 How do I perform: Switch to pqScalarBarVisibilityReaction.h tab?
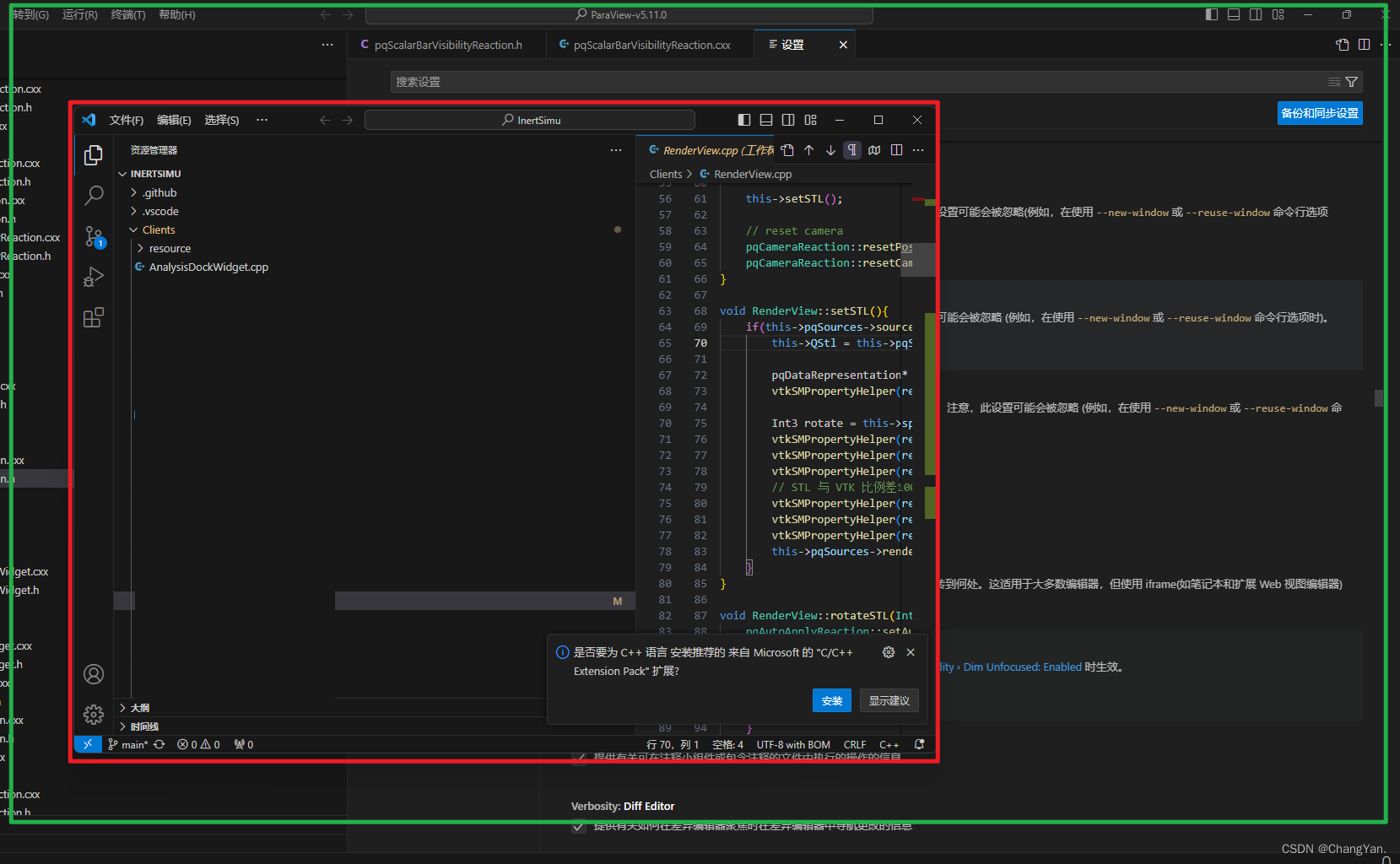(446, 45)
